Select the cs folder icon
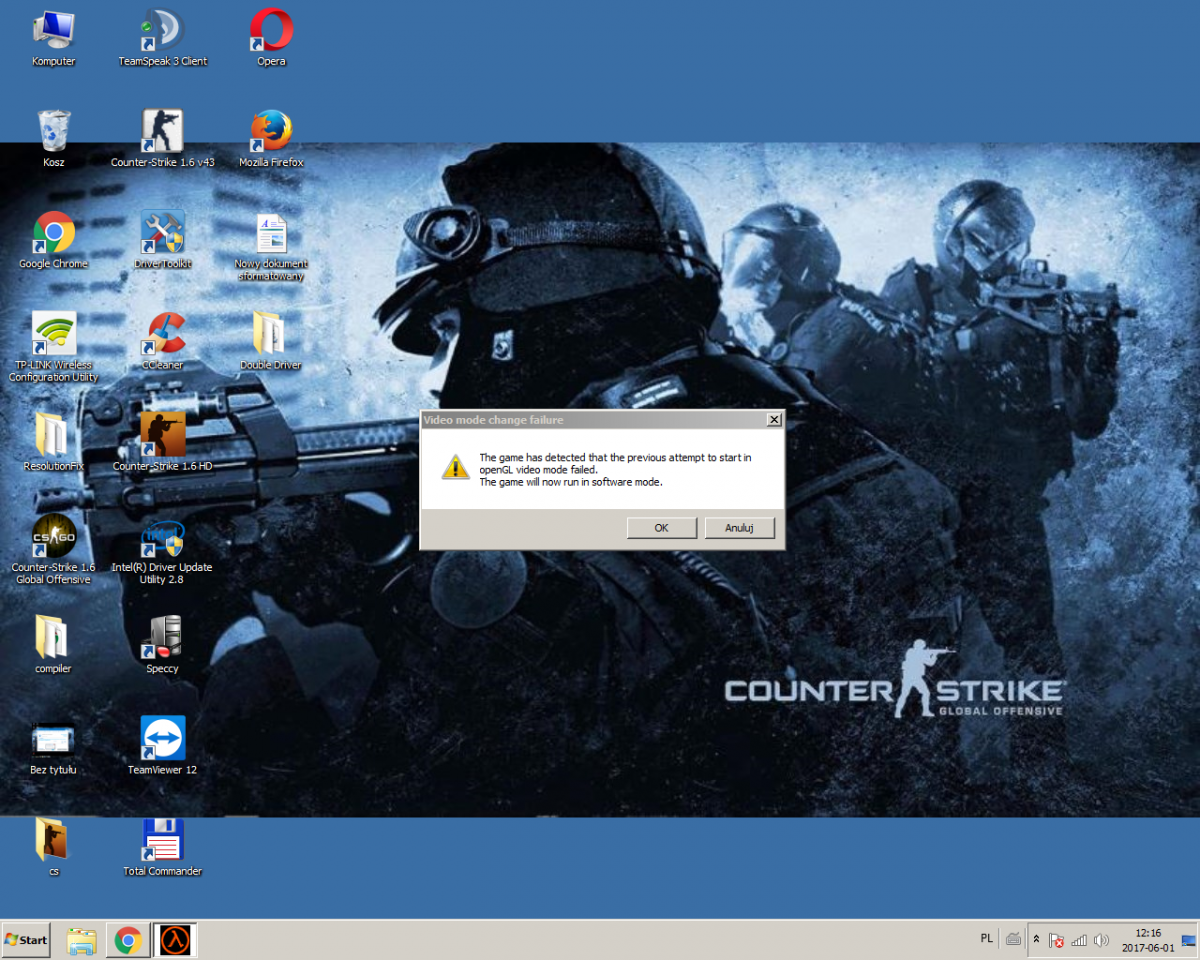Image resolution: width=1200 pixels, height=960 pixels. point(54,848)
